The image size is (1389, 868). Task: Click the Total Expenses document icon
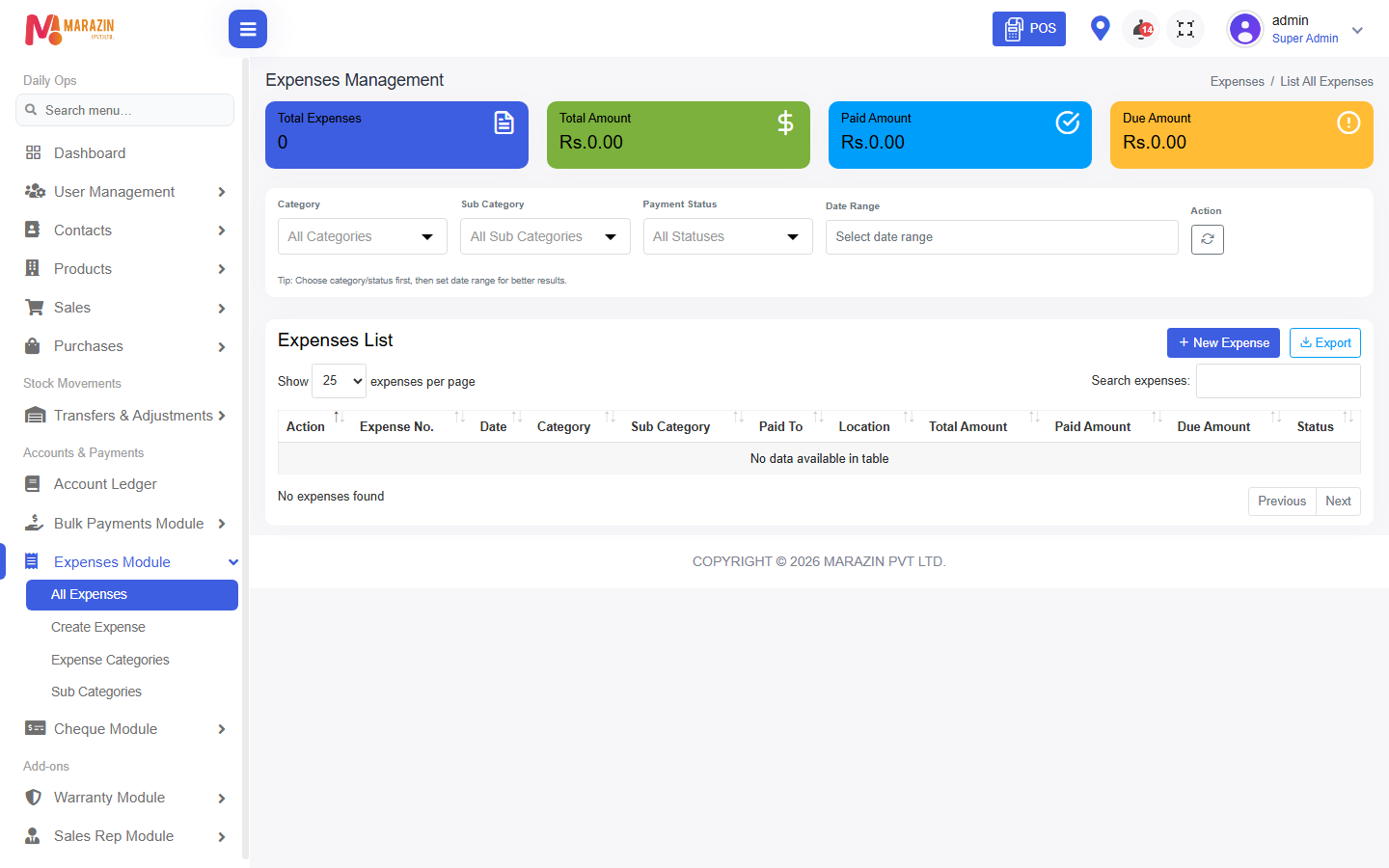pyautogui.click(x=504, y=122)
